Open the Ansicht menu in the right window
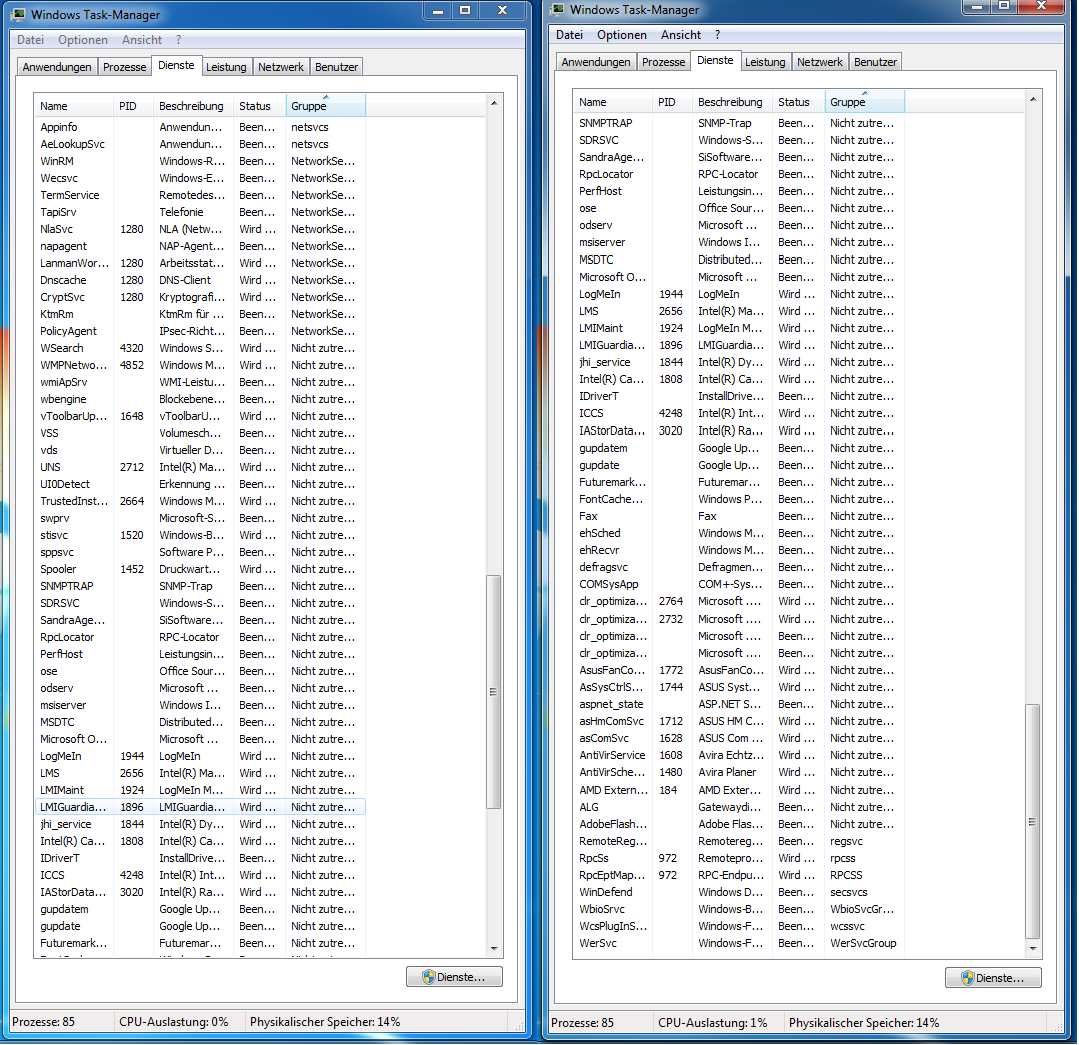The width and height of the screenshot is (1079, 1045). tap(681, 35)
